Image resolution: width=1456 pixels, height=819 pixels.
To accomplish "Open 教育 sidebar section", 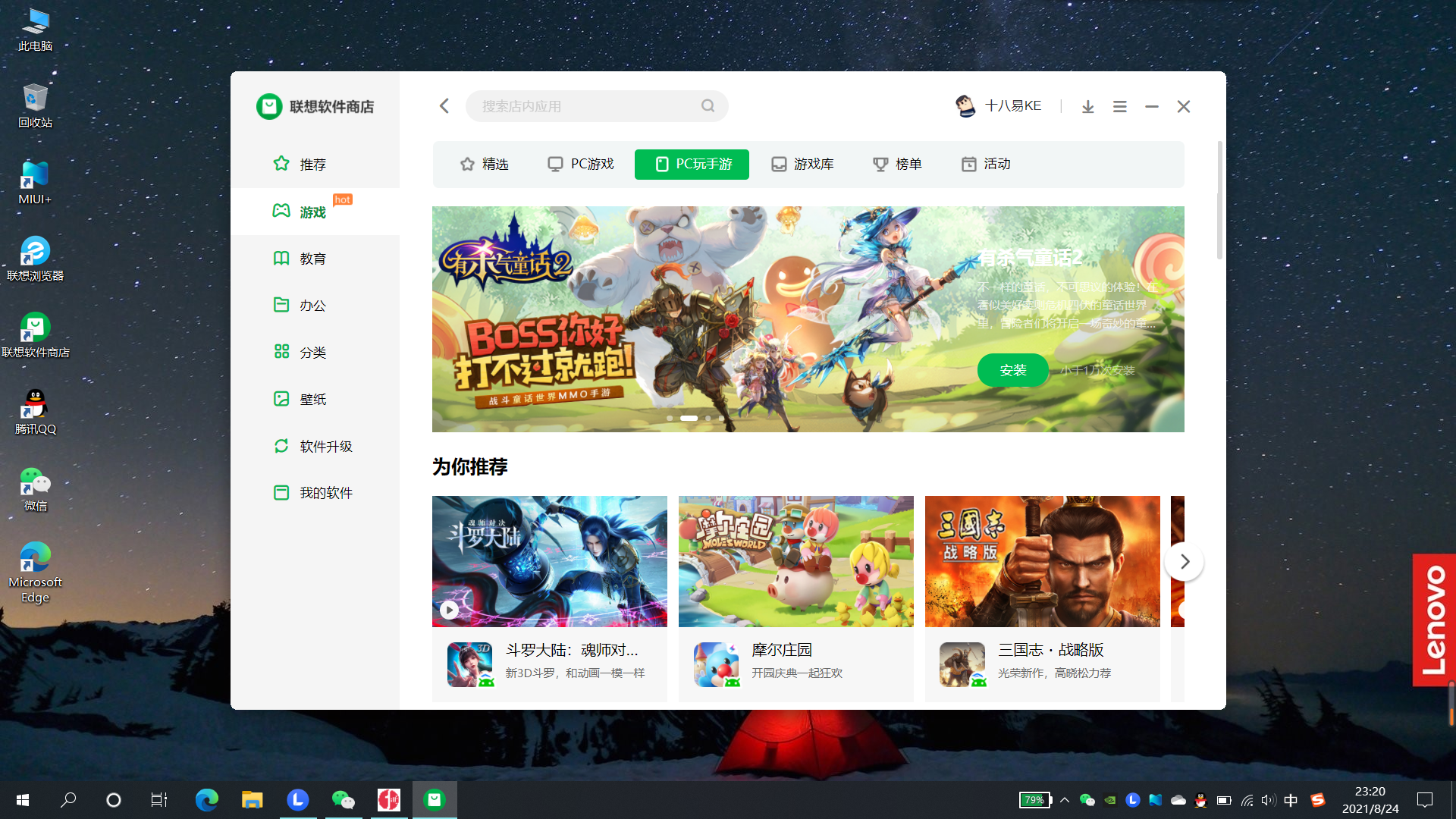I will pyautogui.click(x=315, y=259).
